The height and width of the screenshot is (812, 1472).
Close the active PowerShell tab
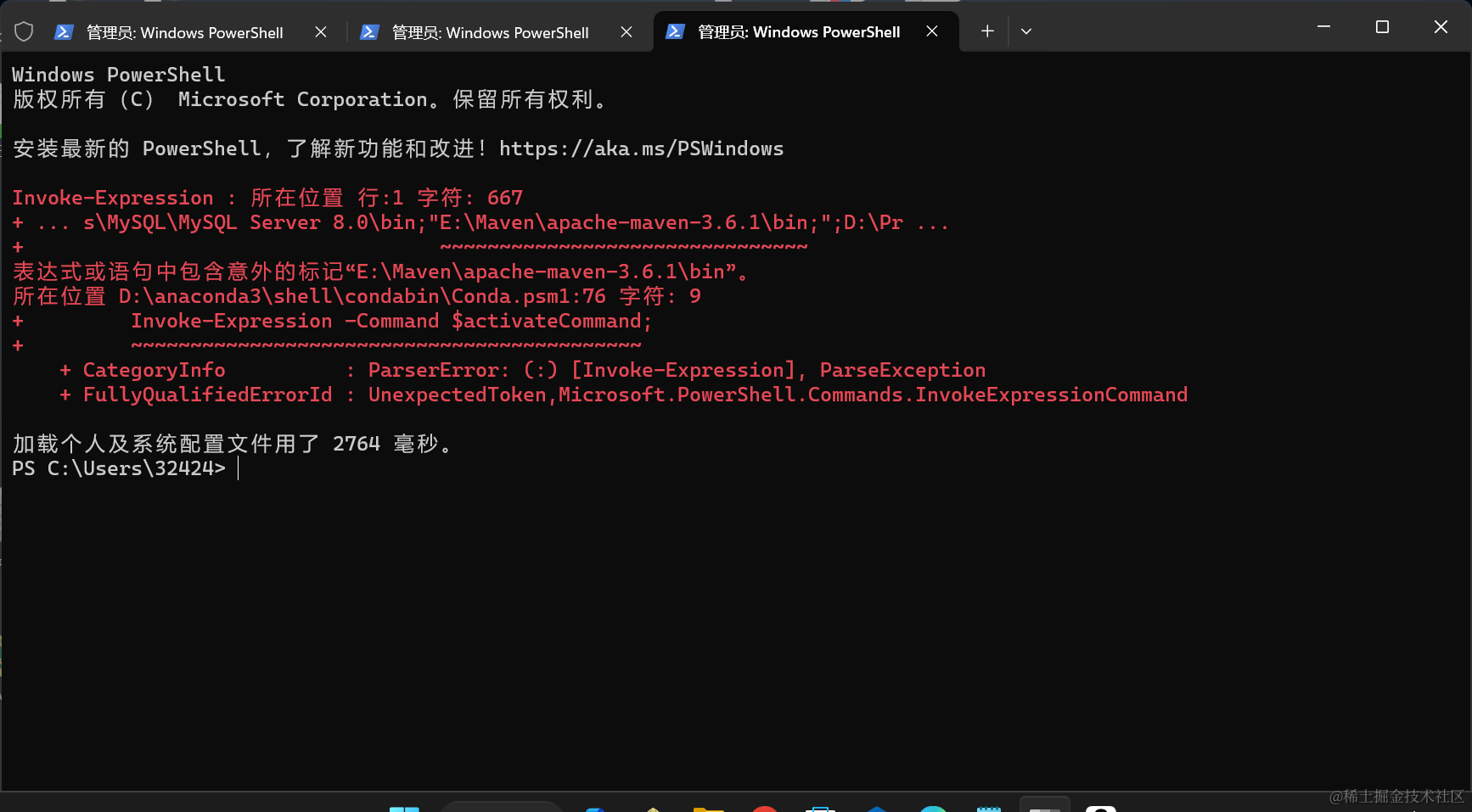pos(931,31)
